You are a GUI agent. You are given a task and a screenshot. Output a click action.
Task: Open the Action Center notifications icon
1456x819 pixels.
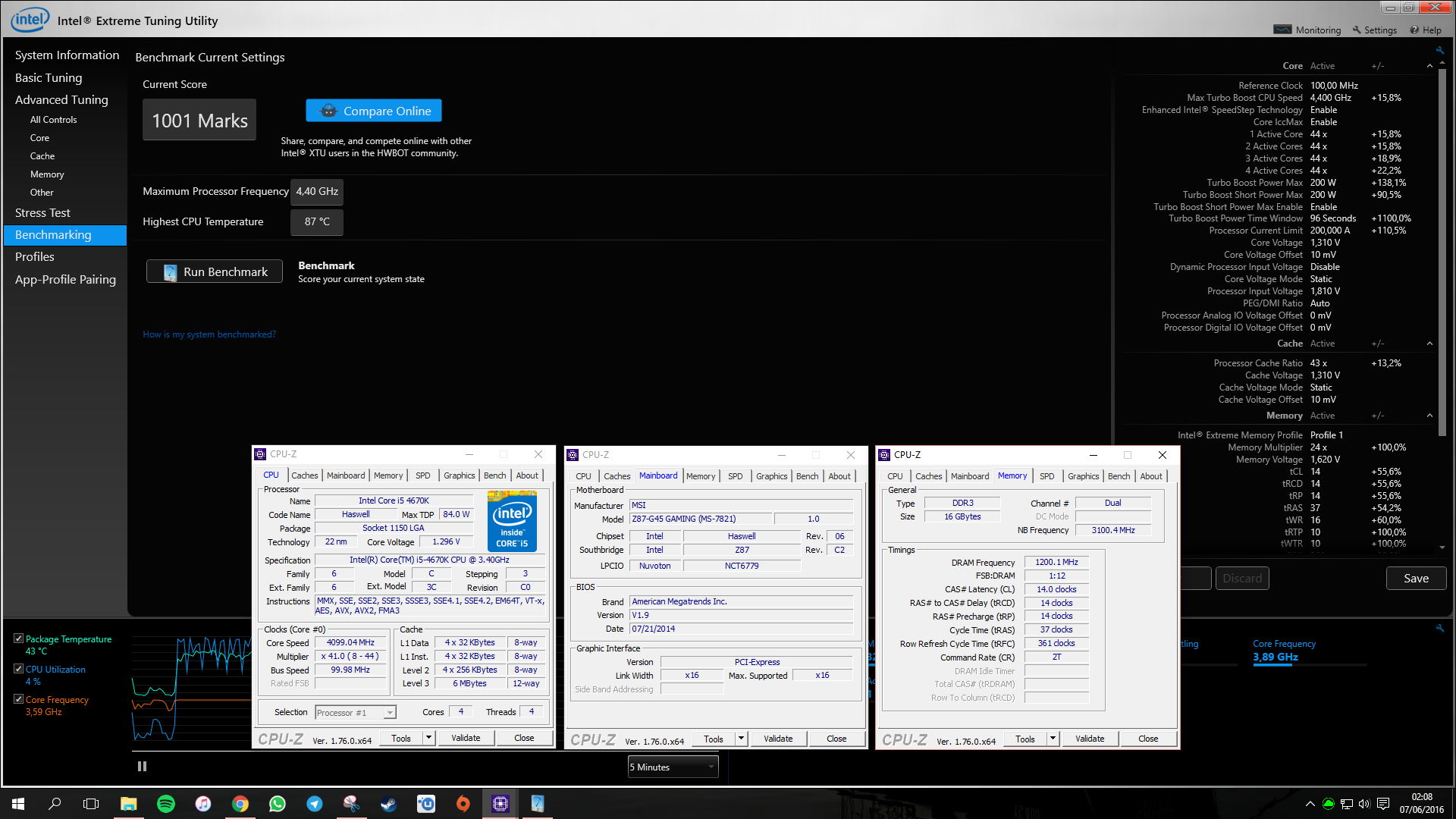[x=1383, y=804]
